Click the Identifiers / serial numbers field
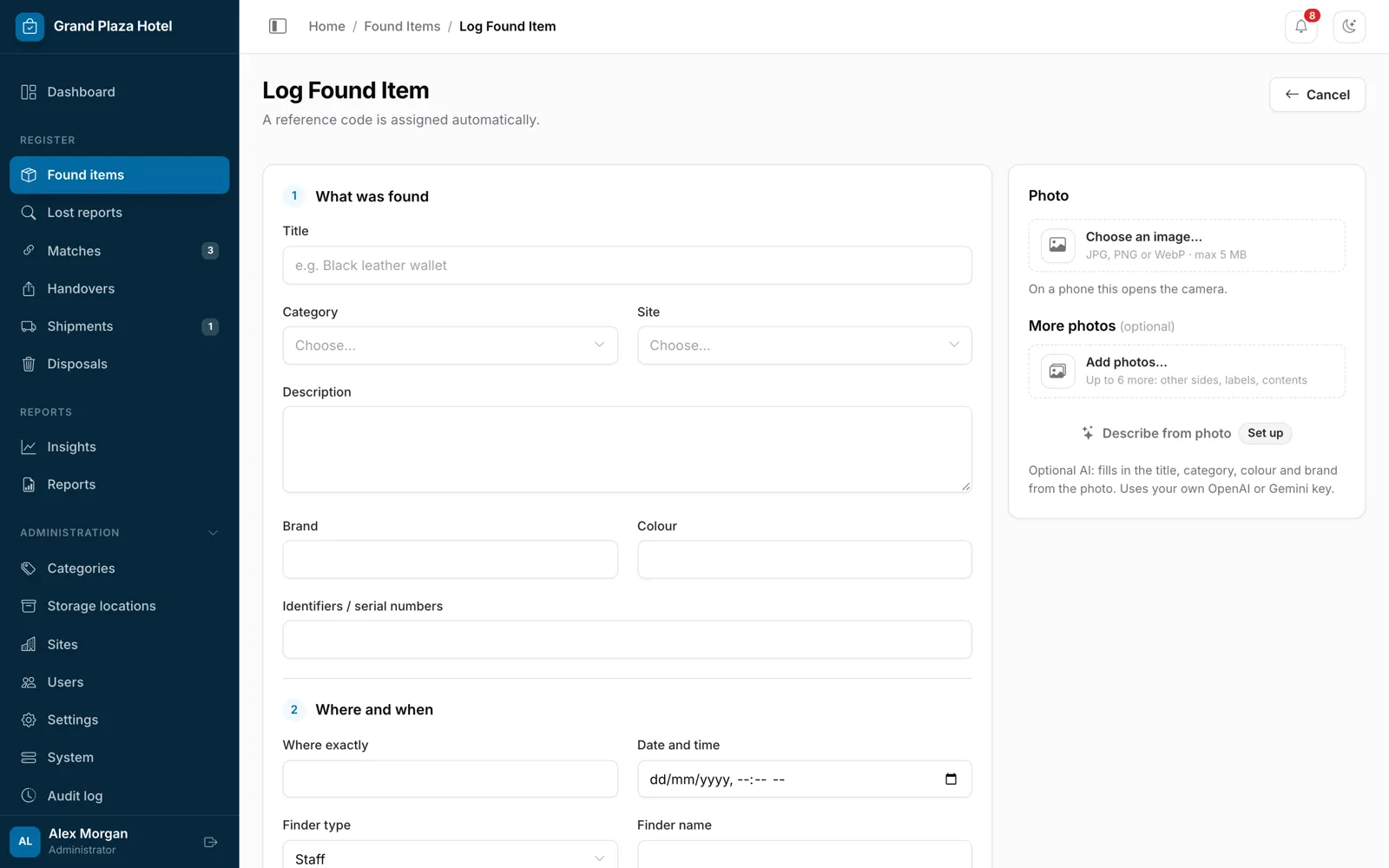1389x868 pixels. point(627,640)
